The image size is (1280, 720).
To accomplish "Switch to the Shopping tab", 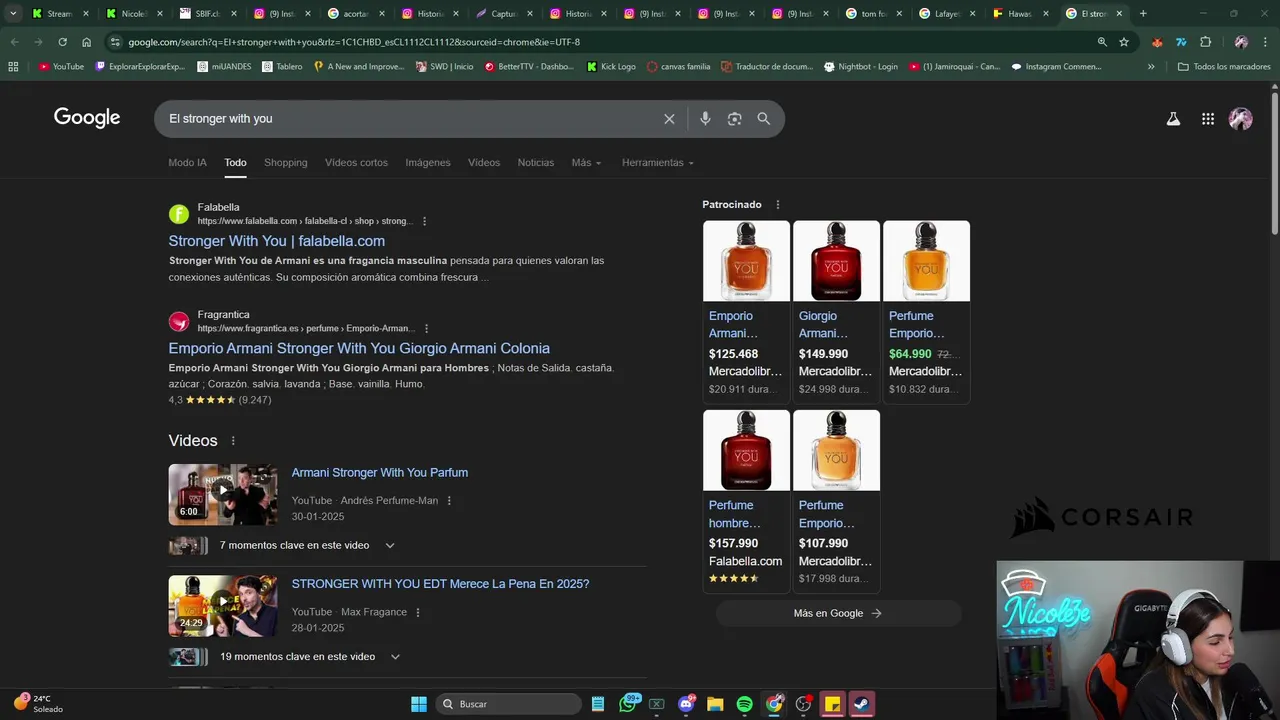I will 286,163.
